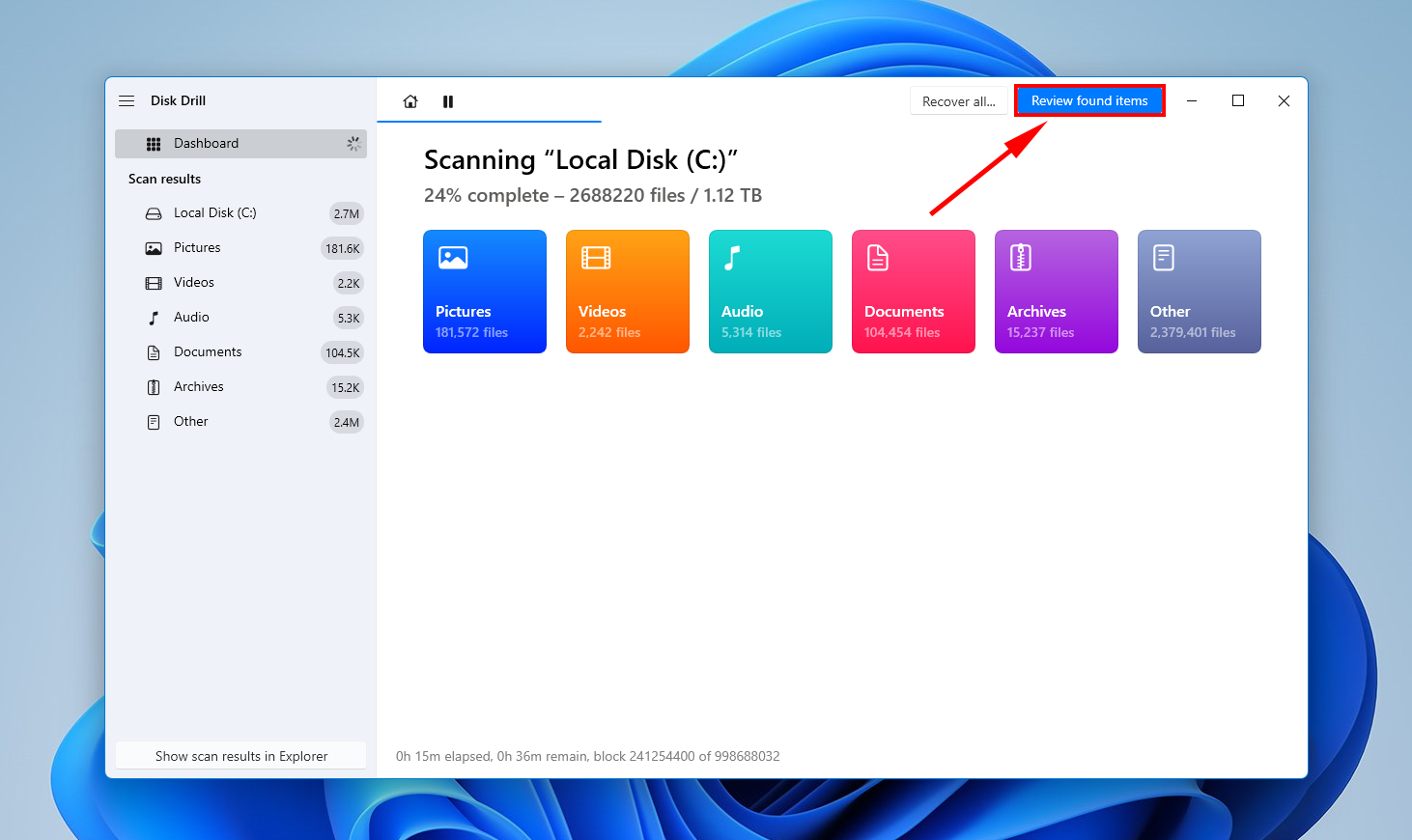The image size is (1412, 840).
Task: Open the Dashboard sidebar item
Action: pos(240,144)
